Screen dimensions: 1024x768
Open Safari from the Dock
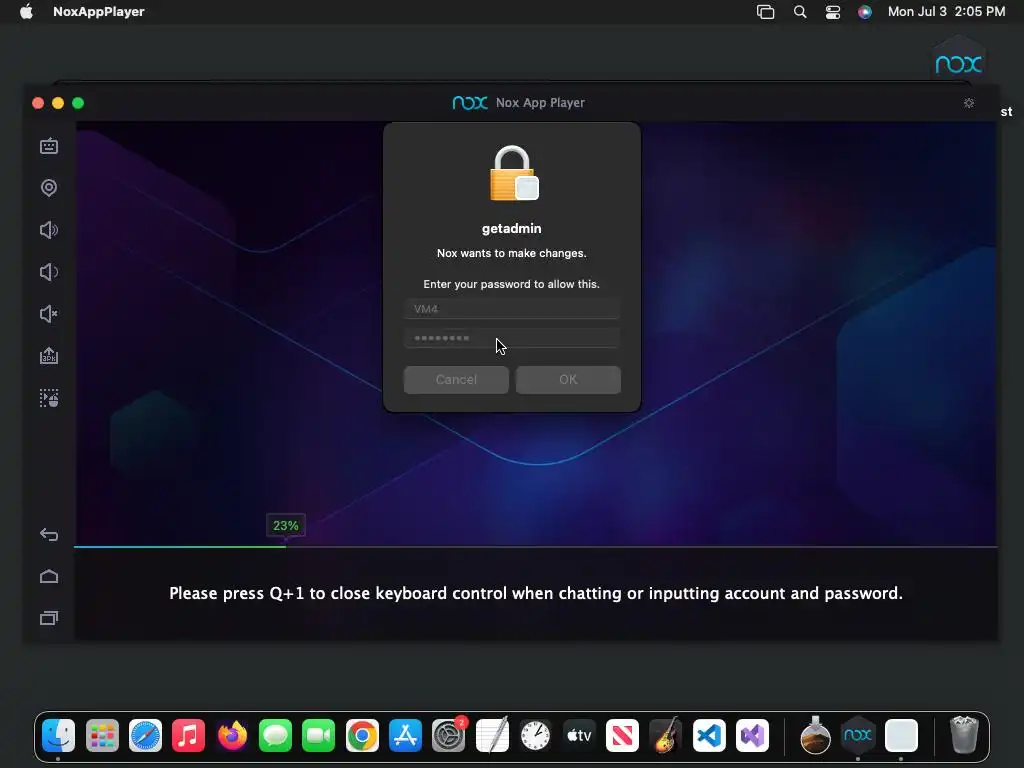pos(145,735)
